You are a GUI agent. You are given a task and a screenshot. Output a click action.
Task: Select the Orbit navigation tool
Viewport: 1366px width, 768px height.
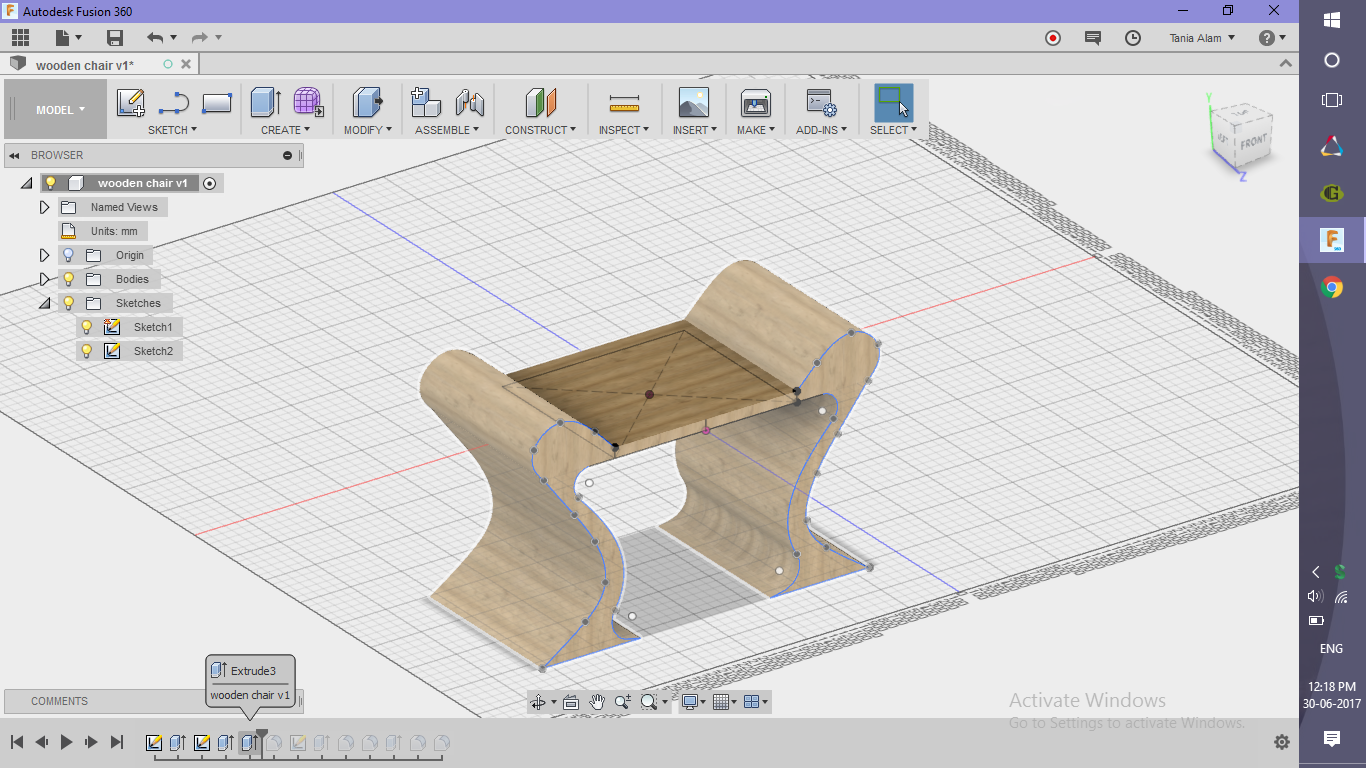click(x=538, y=702)
